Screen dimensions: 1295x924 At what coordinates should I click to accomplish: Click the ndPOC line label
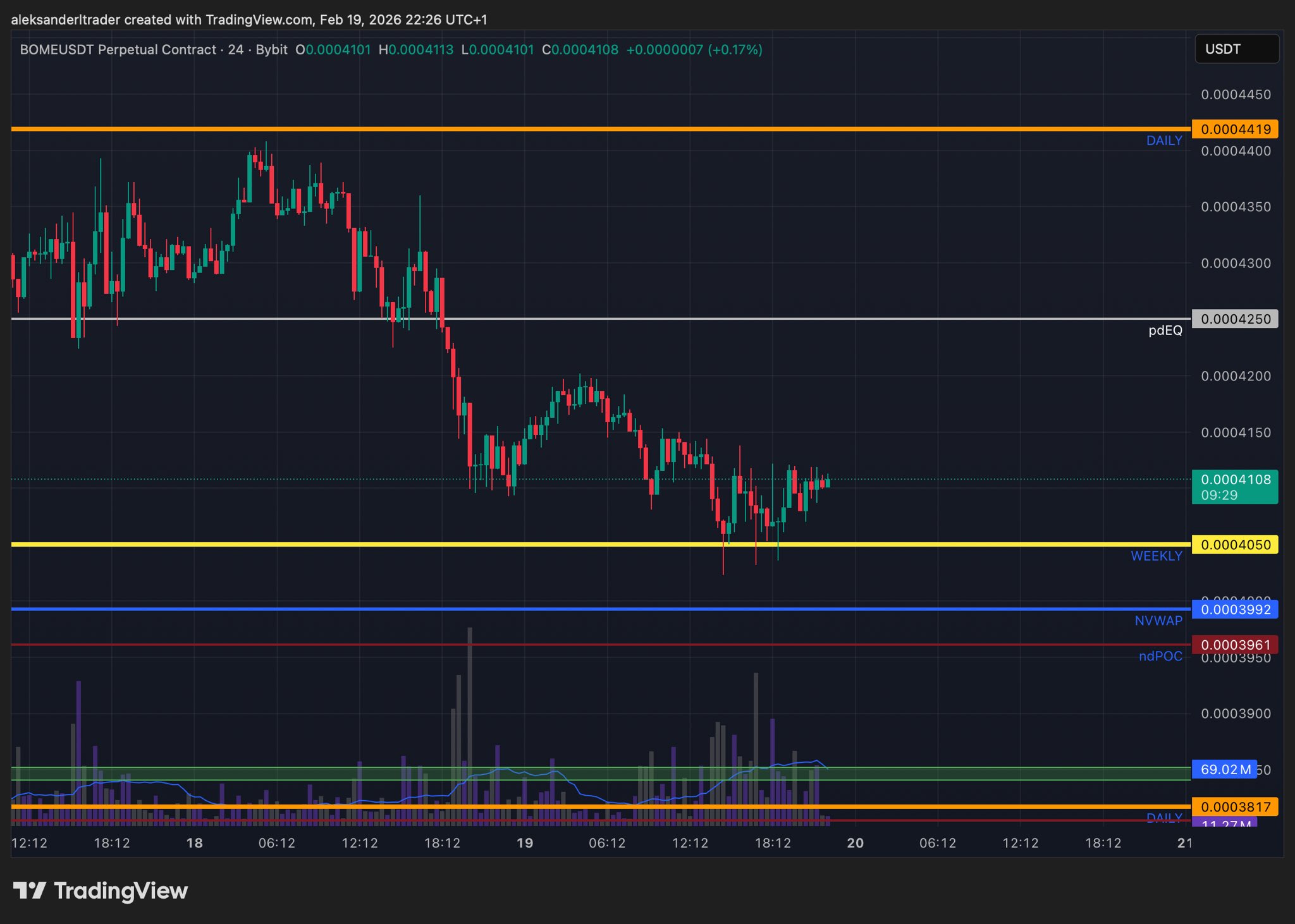[1160, 657]
